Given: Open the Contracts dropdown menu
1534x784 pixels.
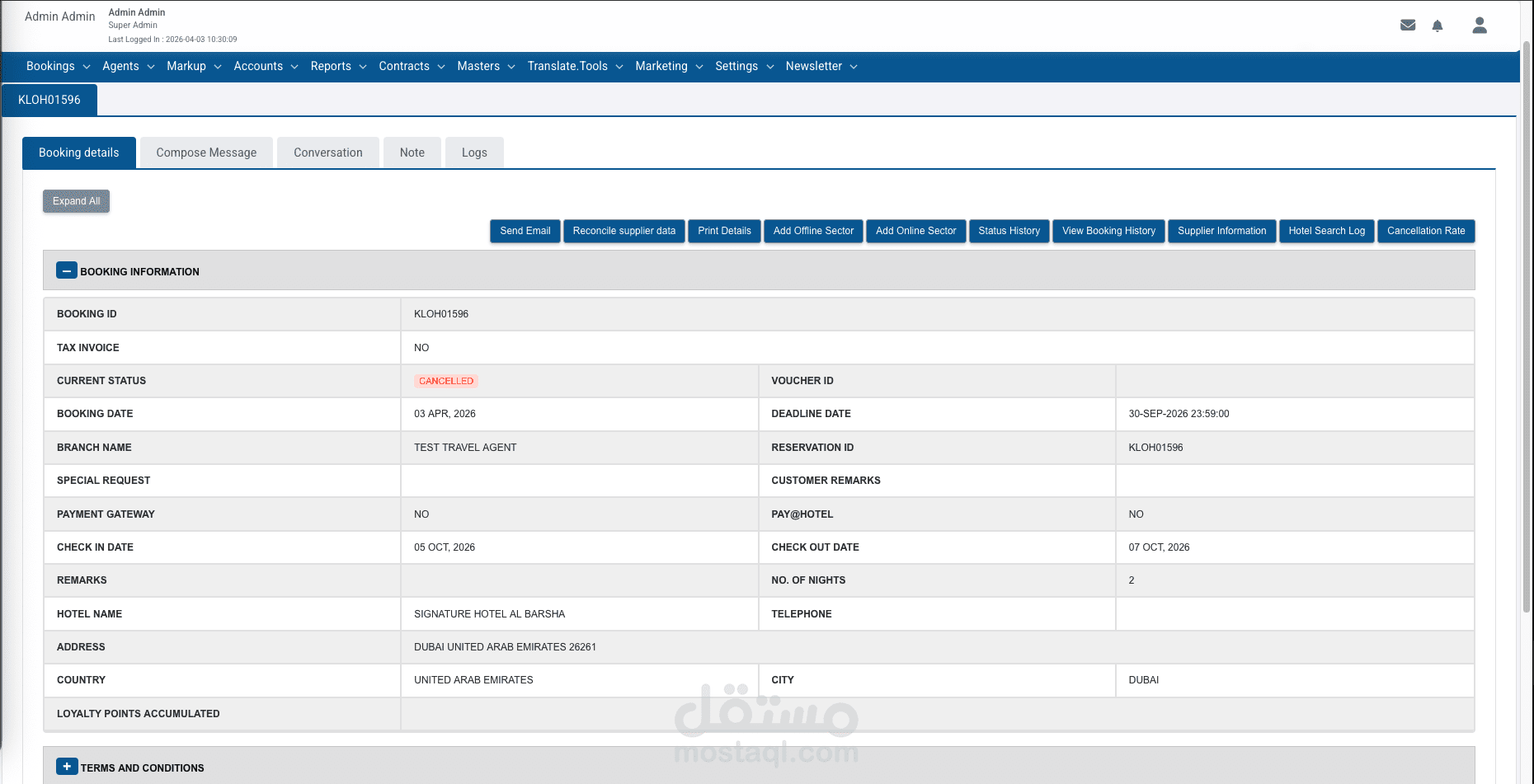Looking at the screenshot, I should click(x=412, y=66).
